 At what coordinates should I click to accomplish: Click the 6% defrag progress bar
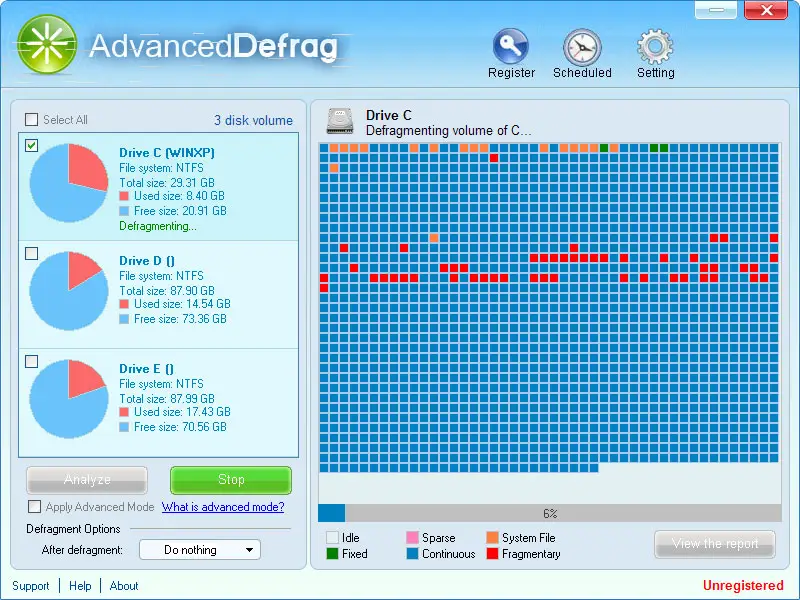point(549,513)
